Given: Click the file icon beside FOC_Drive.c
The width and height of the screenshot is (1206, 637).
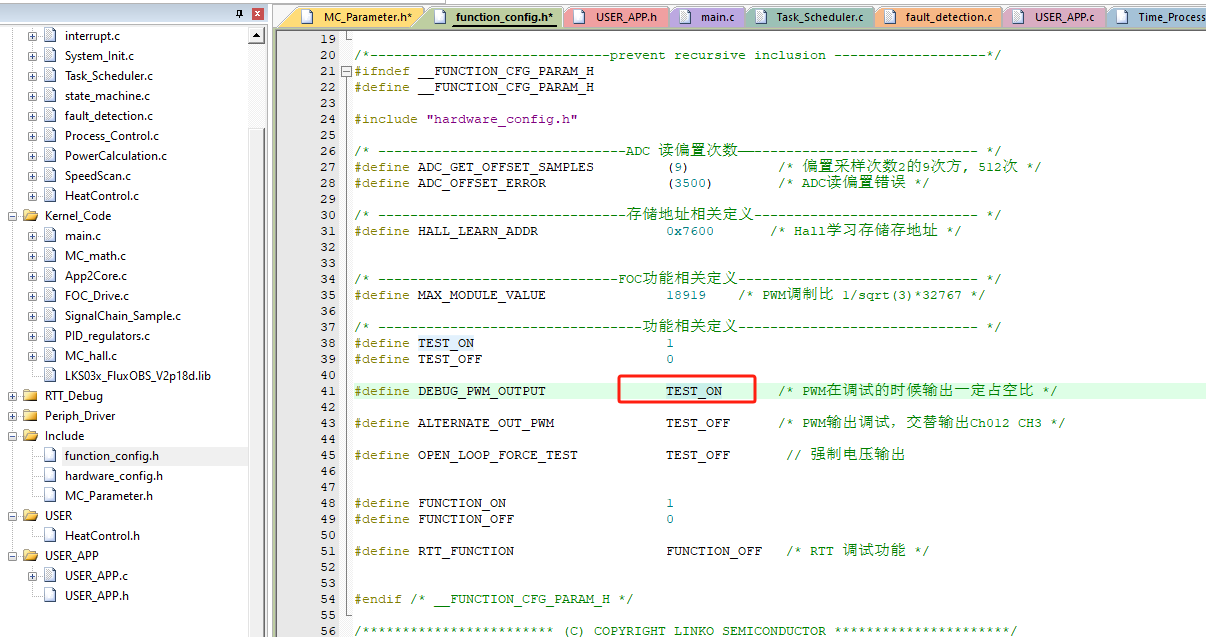Looking at the screenshot, I should pyautogui.click(x=50, y=296).
